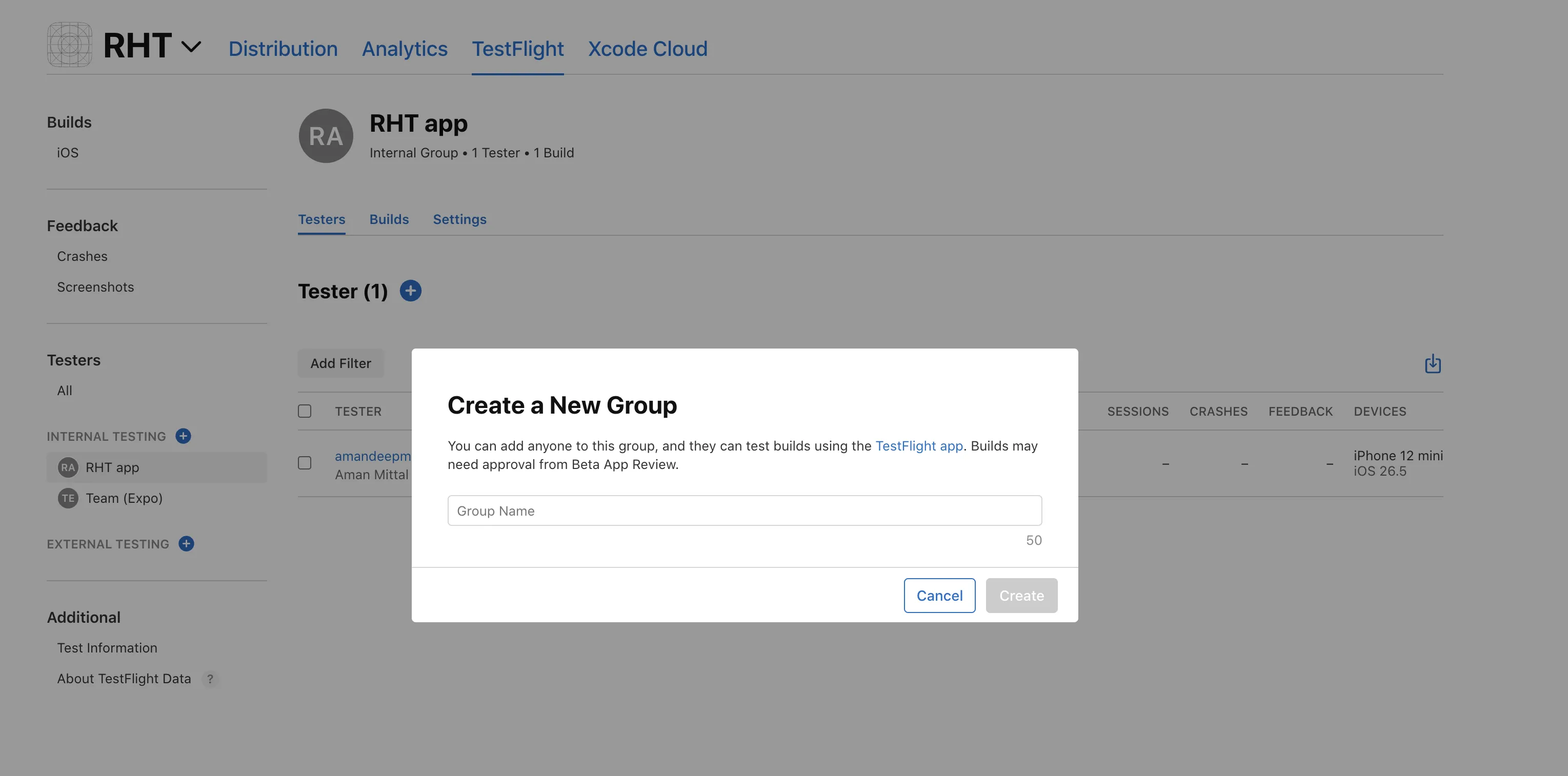1568x776 pixels.
Task: Click Cancel in the dialog
Action: click(939, 595)
